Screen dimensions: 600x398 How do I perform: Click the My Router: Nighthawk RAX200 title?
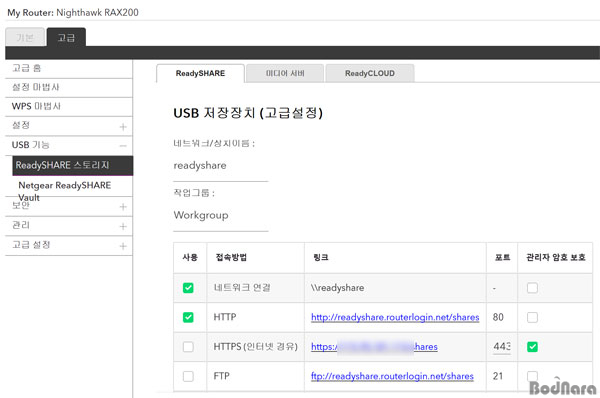click(73, 13)
